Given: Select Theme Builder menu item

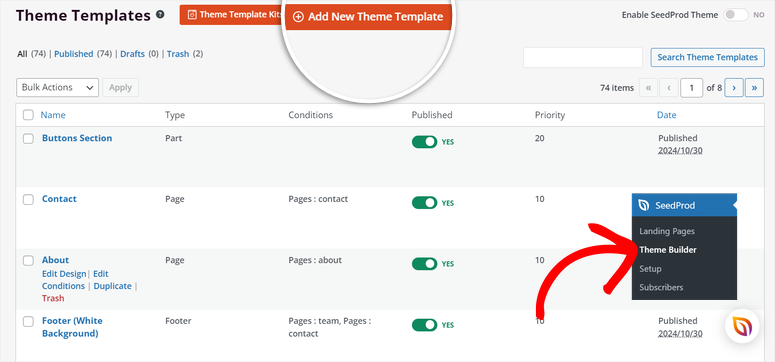Looking at the screenshot, I should pos(668,250).
